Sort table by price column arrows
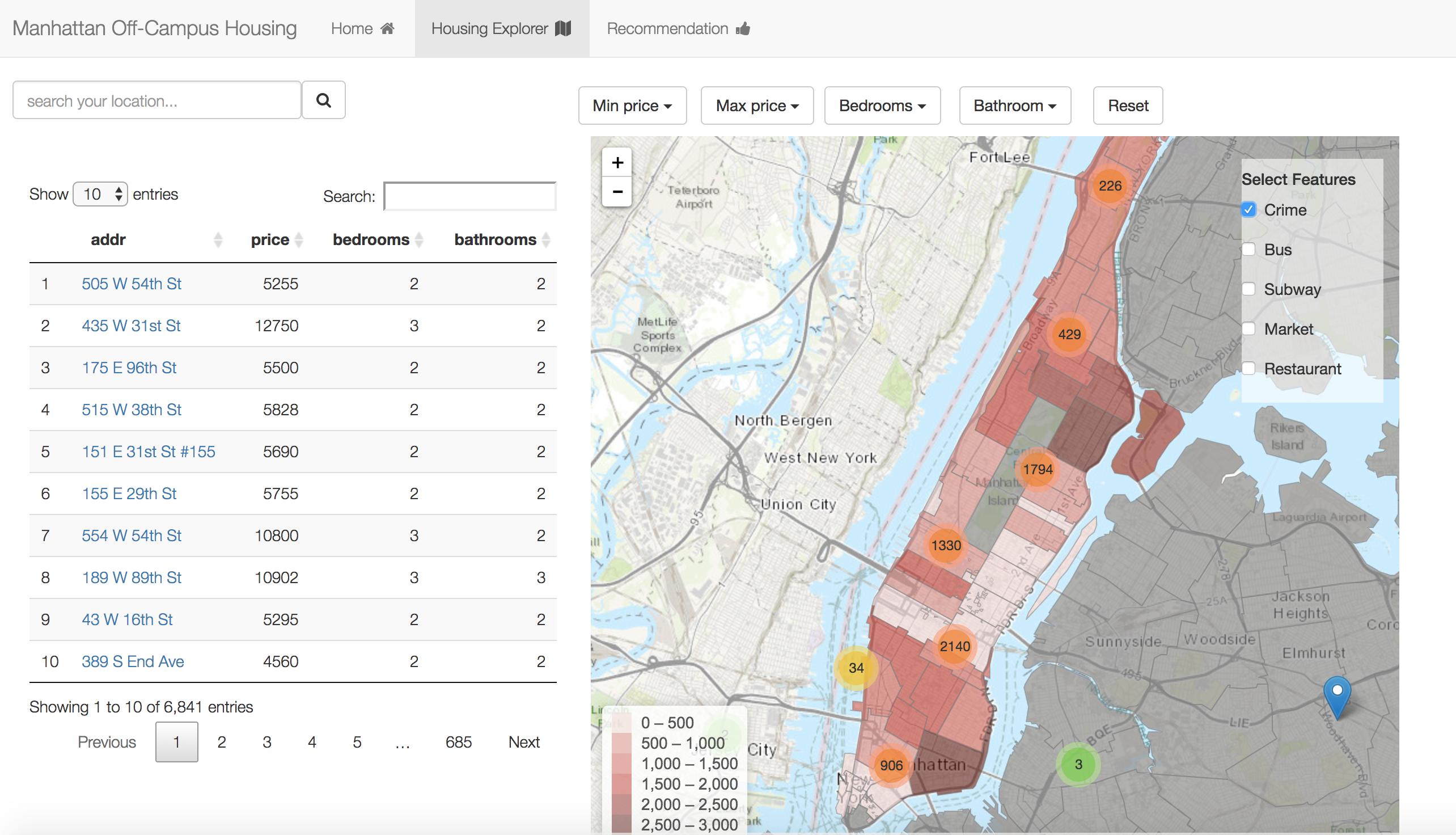This screenshot has width=1456, height=835. 299,240
